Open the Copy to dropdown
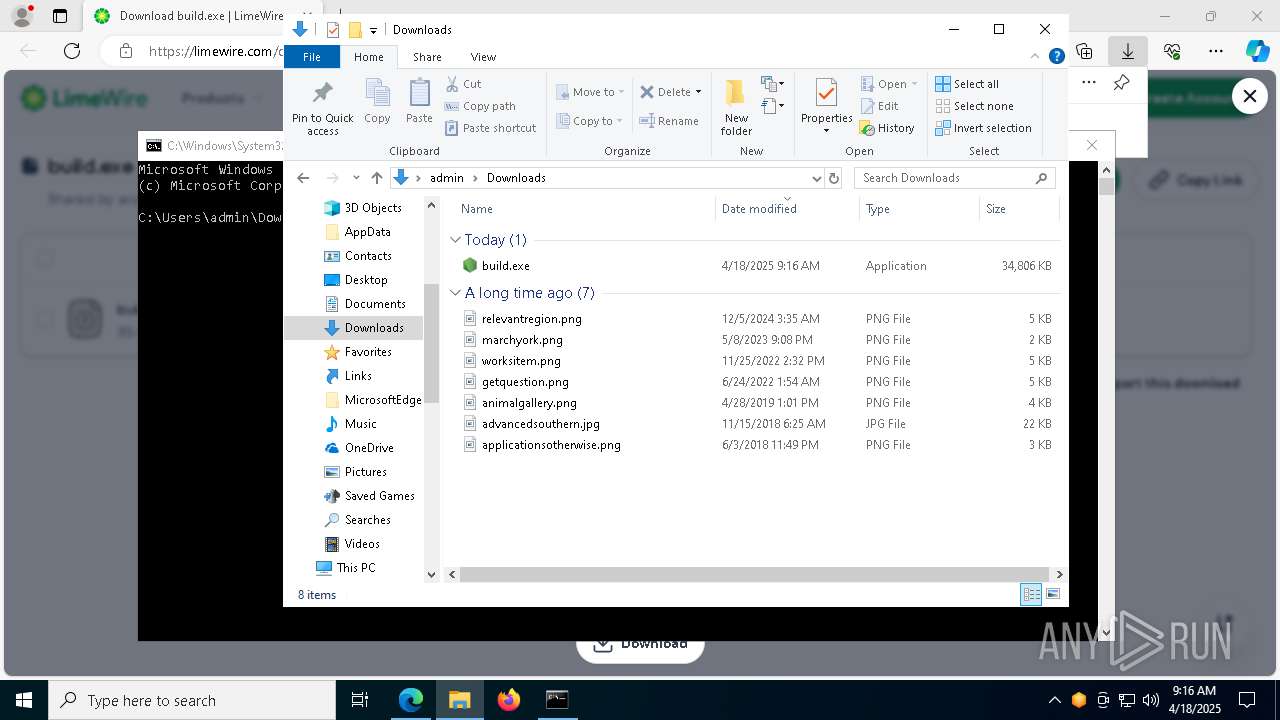 [590, 121]
